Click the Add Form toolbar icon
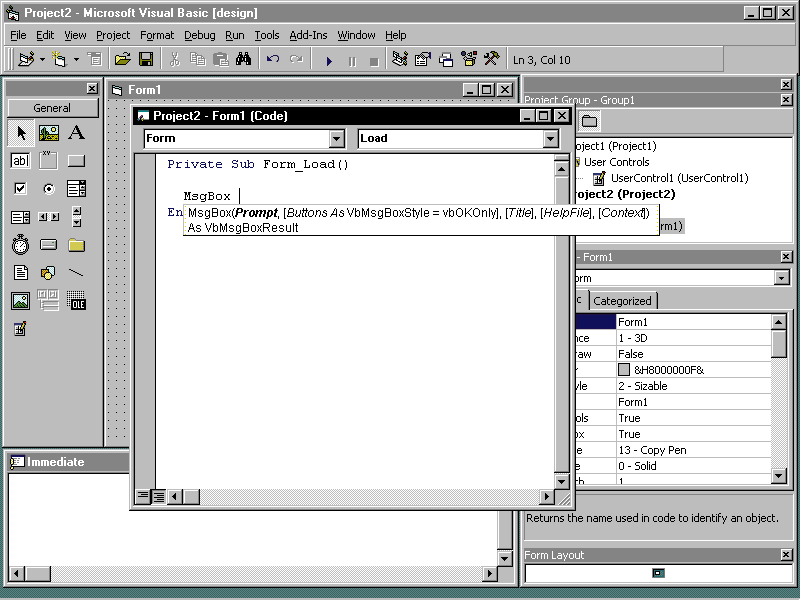 60,60
